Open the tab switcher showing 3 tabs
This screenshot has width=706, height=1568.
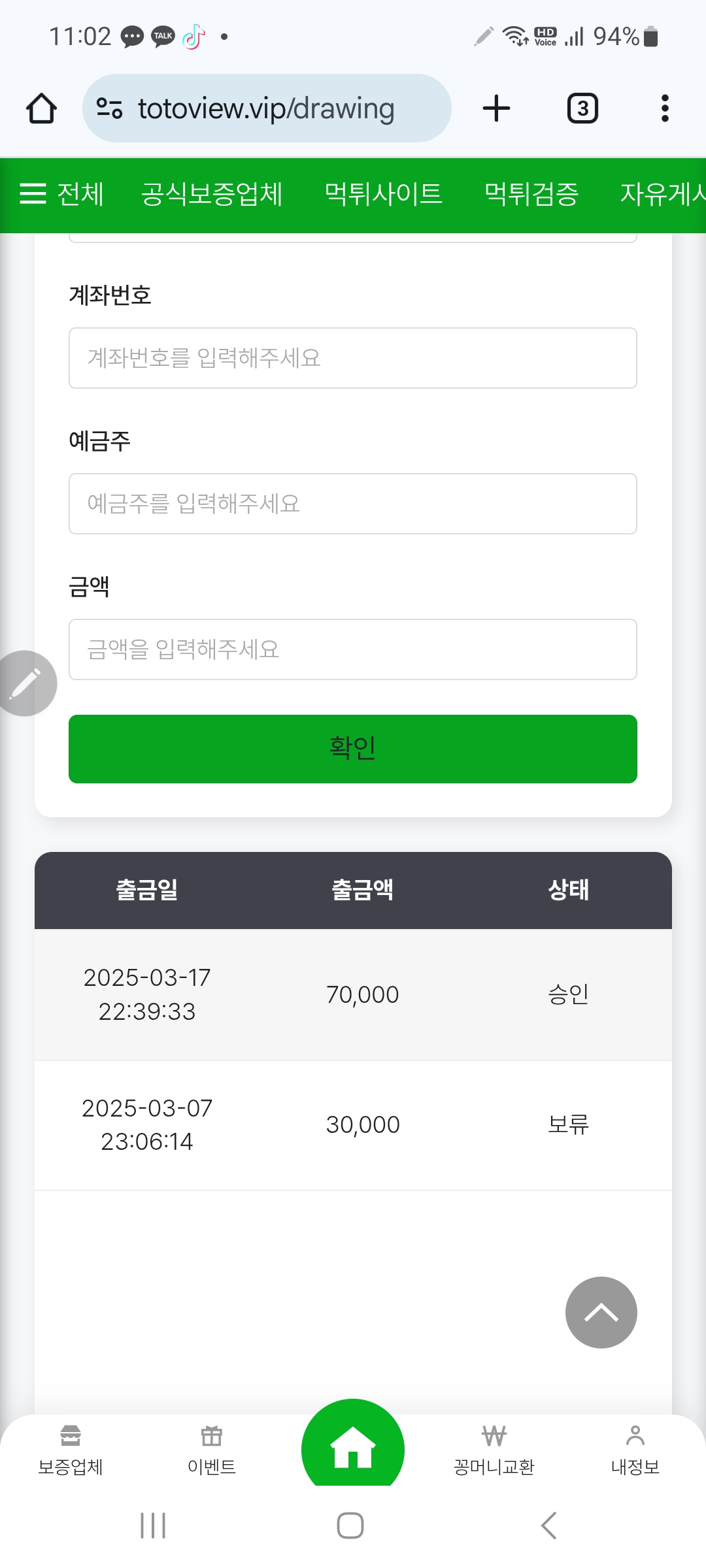[582, 108]
